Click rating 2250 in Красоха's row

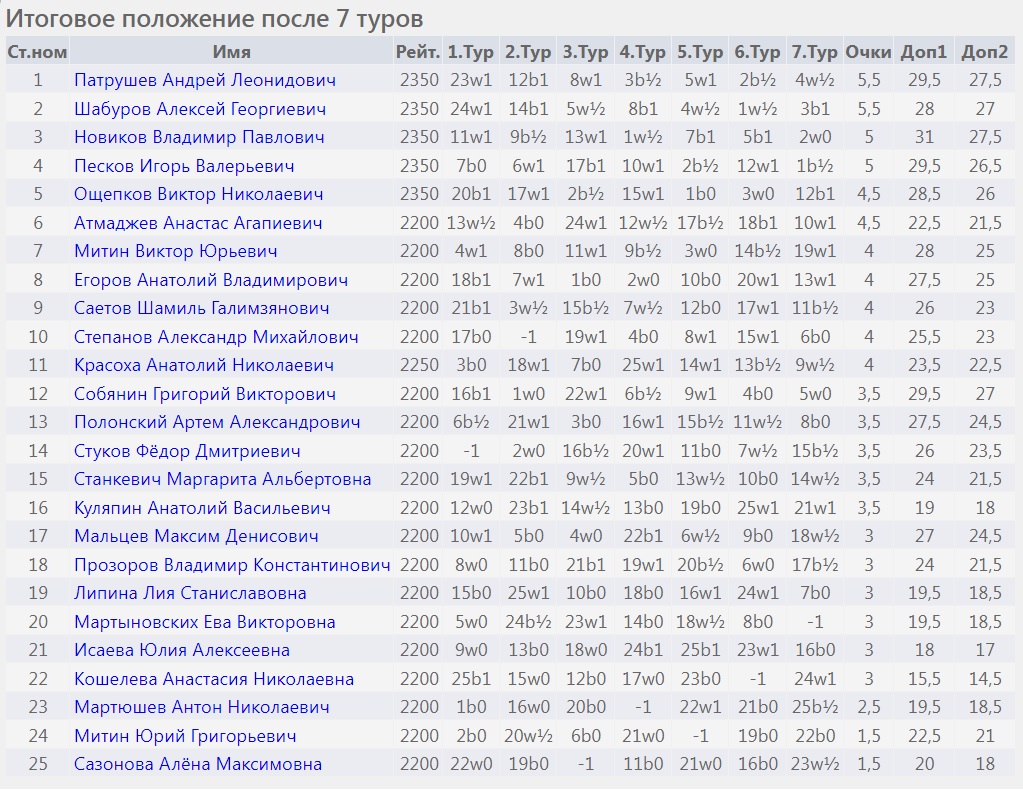point(419,365)
